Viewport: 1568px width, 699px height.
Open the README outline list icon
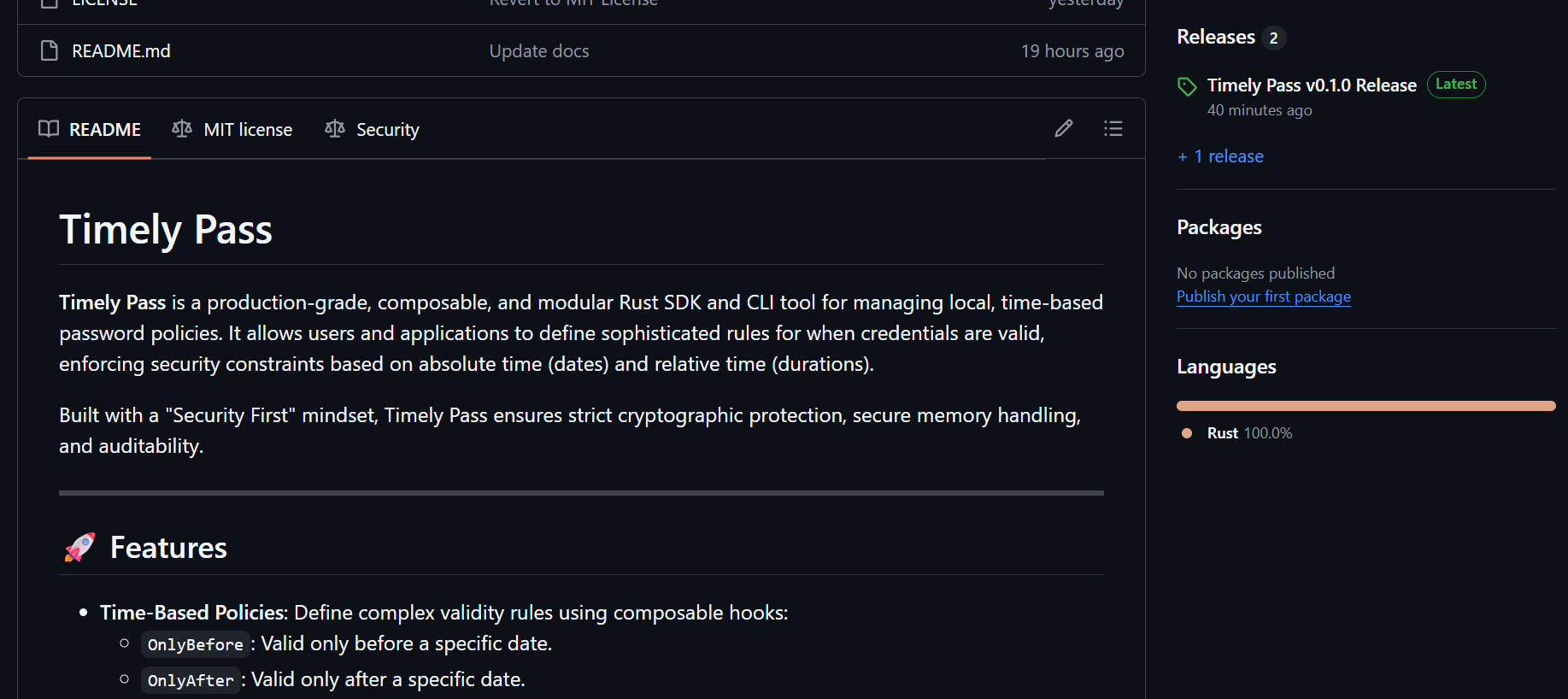pos(1113,129)
